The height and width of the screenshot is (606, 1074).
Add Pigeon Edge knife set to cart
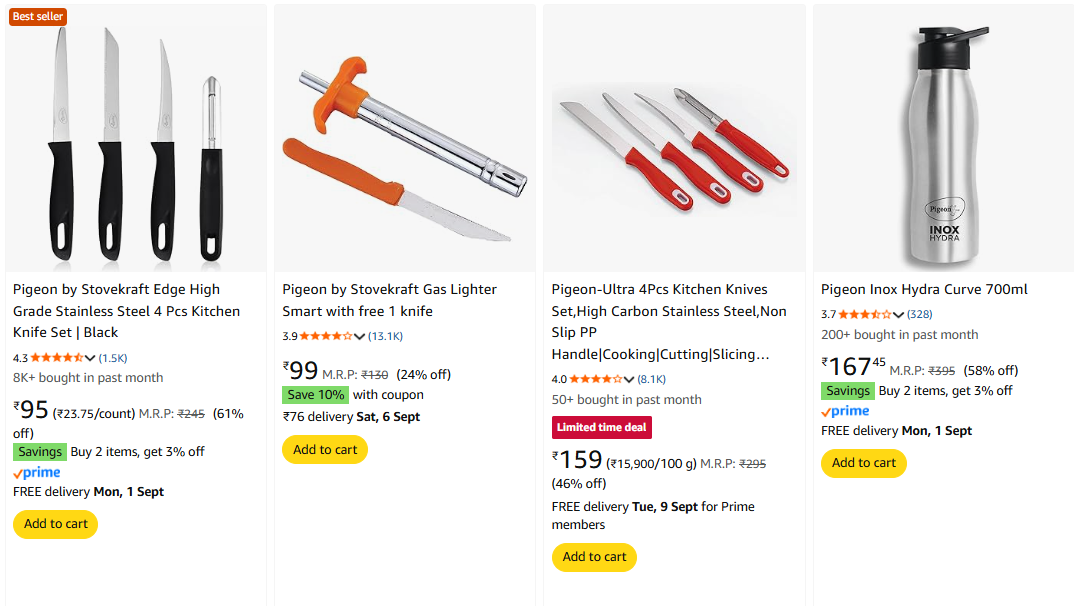[56, 524]
